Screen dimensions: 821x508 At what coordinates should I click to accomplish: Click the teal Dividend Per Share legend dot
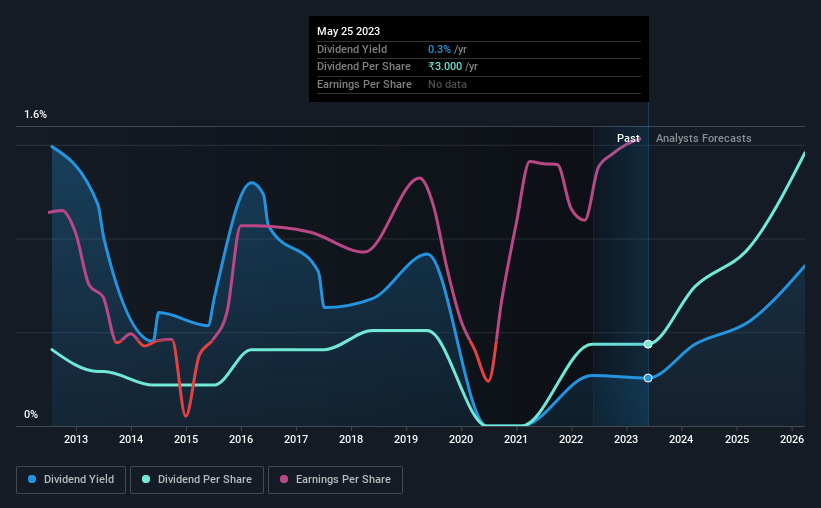coord(146,479)
